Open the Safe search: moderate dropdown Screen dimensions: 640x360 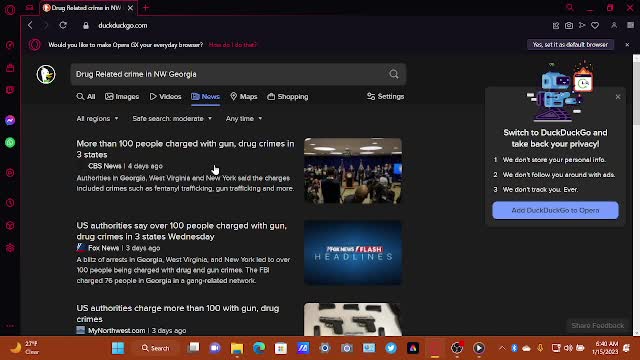[172, 118]
